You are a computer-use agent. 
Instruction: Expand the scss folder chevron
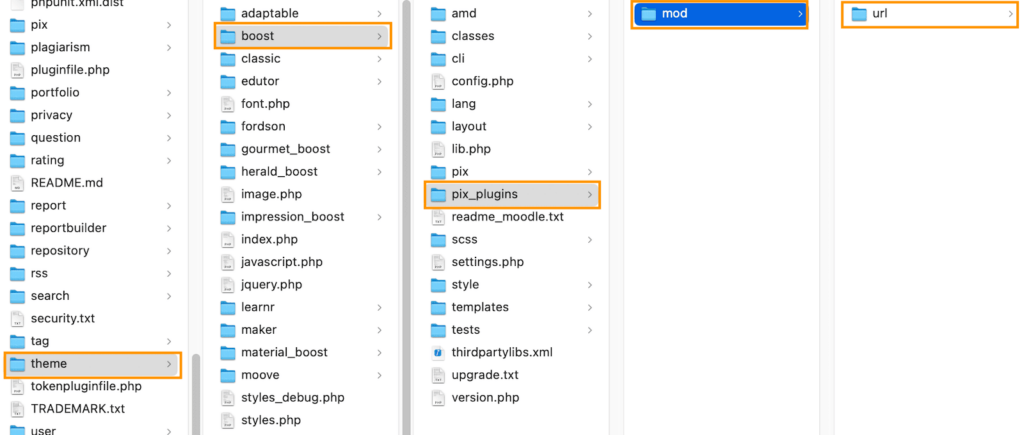pos(590,240)
